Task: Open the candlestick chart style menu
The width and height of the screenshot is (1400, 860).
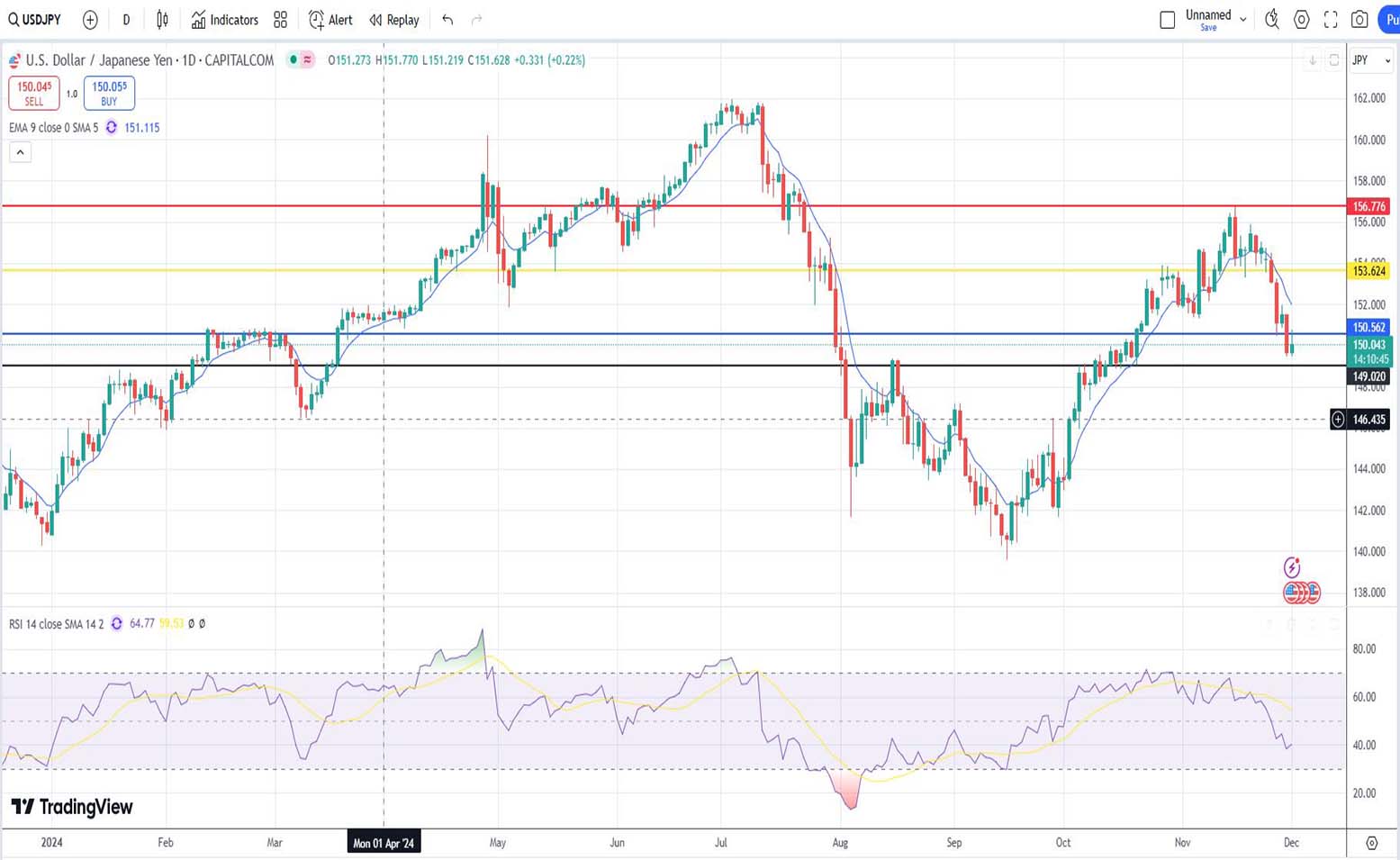Action: [162, 20]
